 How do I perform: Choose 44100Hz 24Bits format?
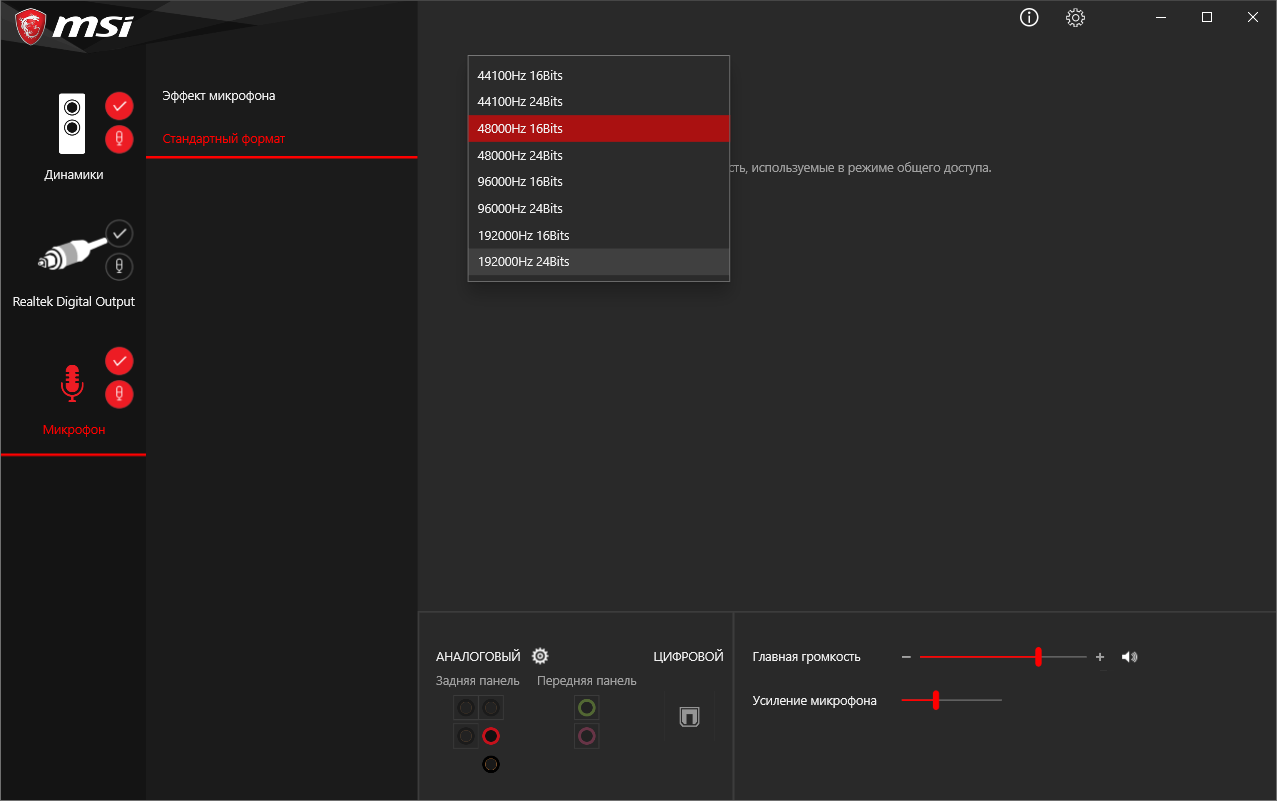pos(599,102)
